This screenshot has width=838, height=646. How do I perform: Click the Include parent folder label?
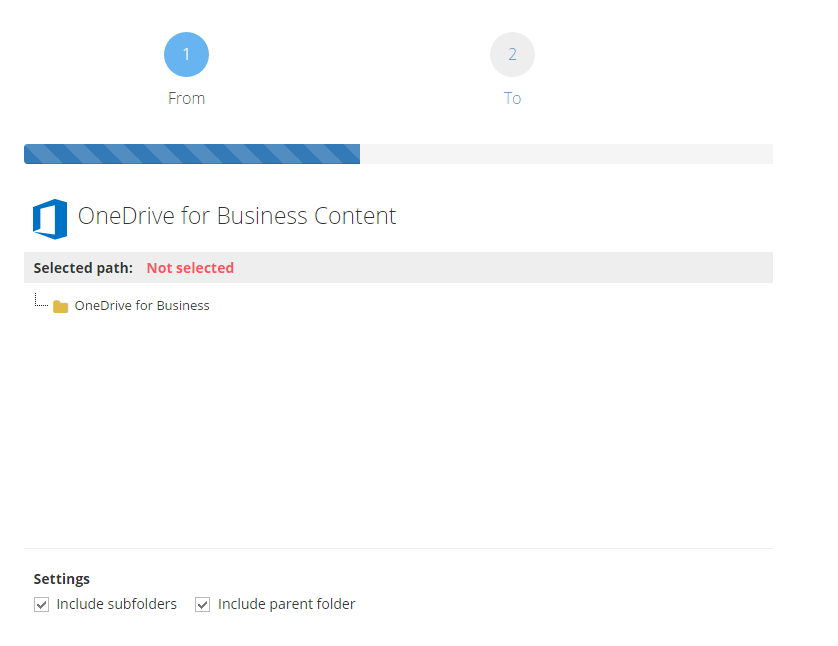click(x=286, y=604)
